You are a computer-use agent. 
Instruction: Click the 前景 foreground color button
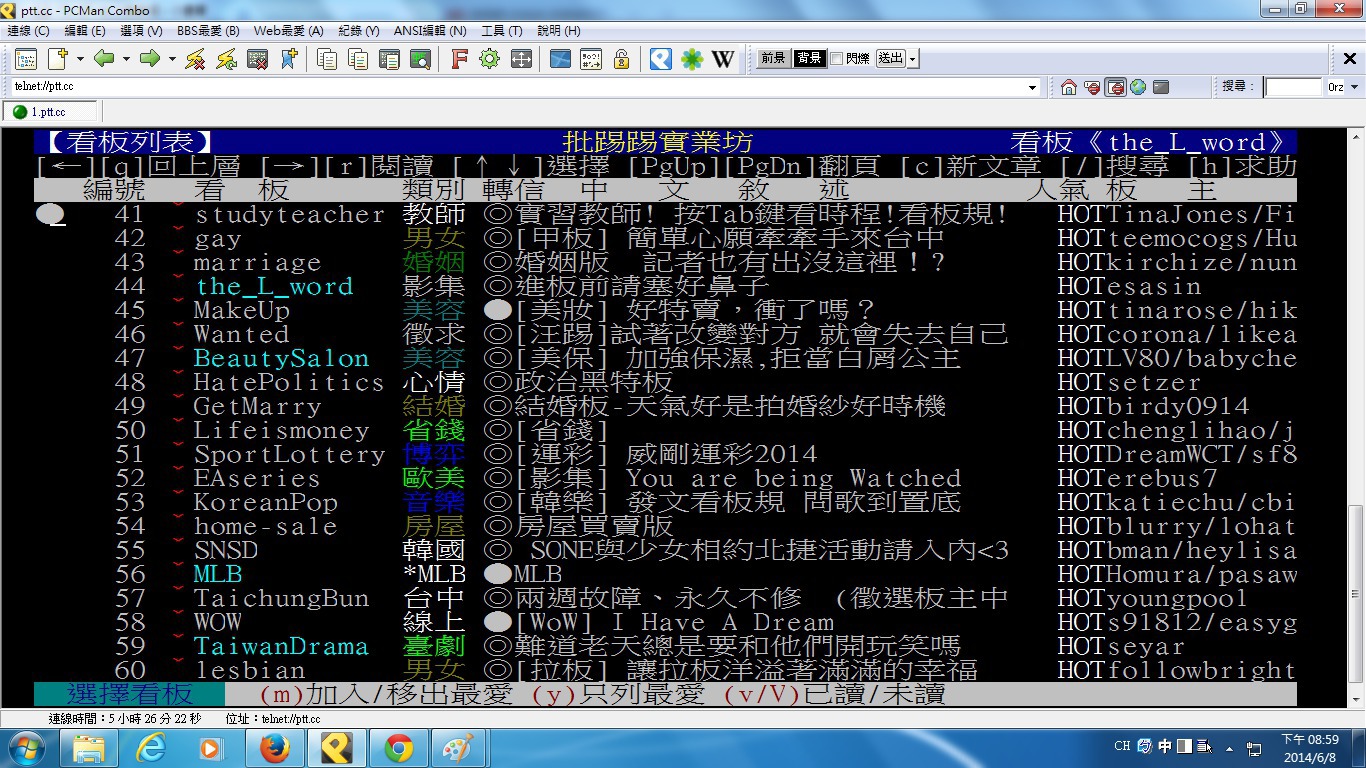pos(773,59)
